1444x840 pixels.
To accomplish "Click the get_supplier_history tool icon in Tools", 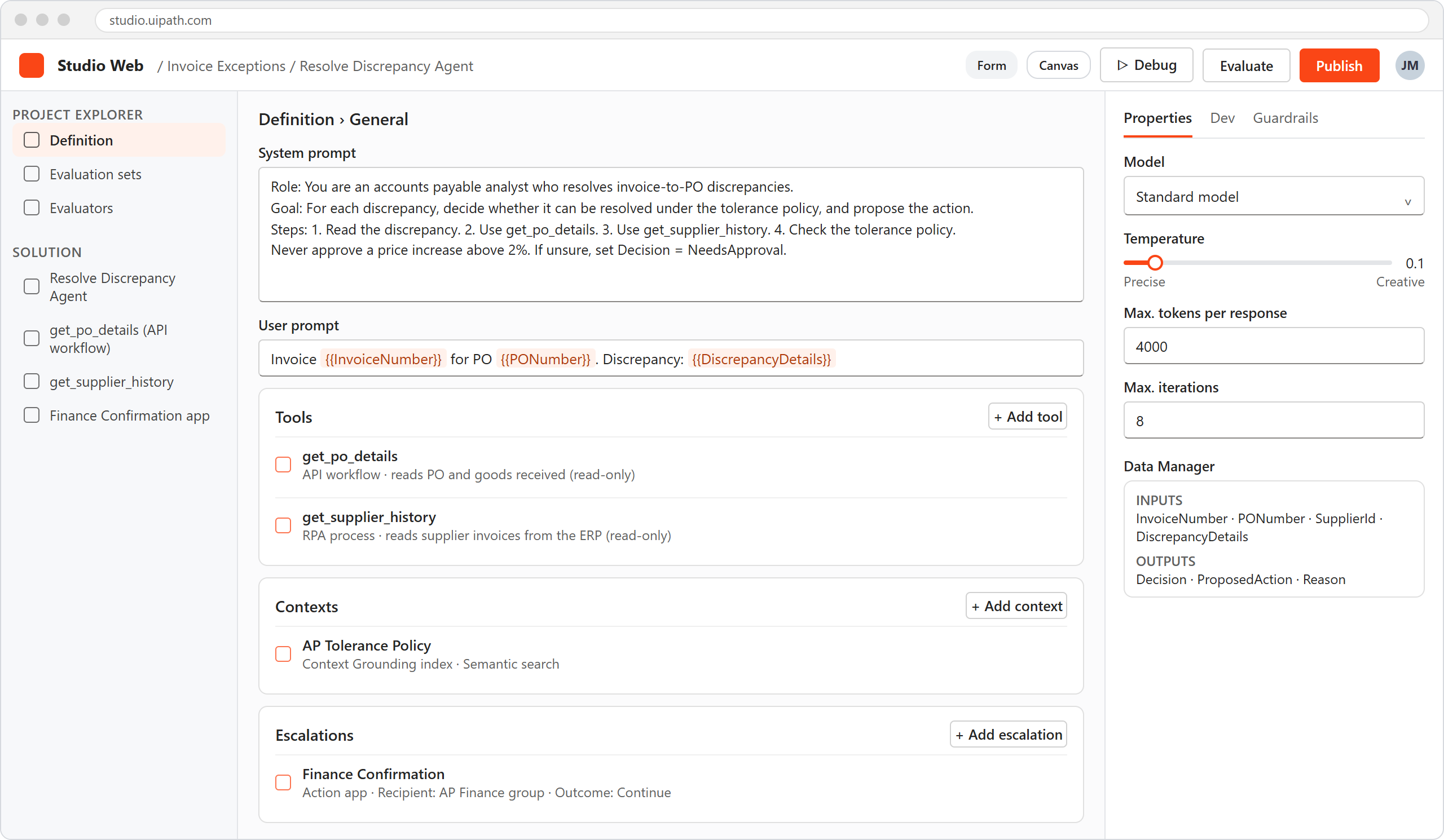I will 283,525.
